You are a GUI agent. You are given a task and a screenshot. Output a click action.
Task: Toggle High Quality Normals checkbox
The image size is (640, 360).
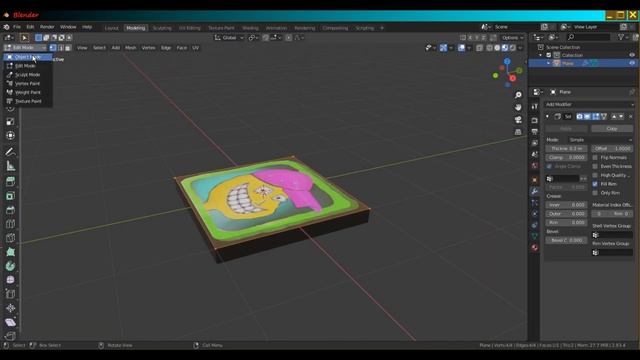point(595,176)
